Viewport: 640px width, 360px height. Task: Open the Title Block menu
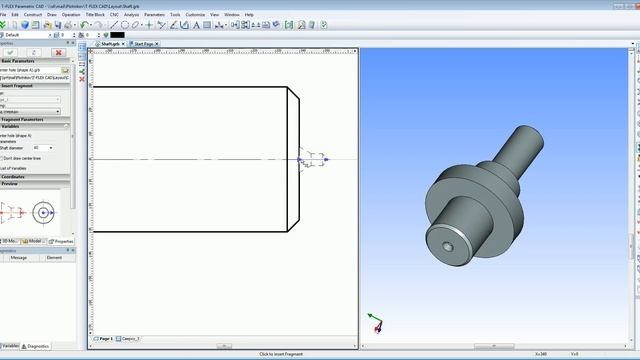click(x=95, y=15)
